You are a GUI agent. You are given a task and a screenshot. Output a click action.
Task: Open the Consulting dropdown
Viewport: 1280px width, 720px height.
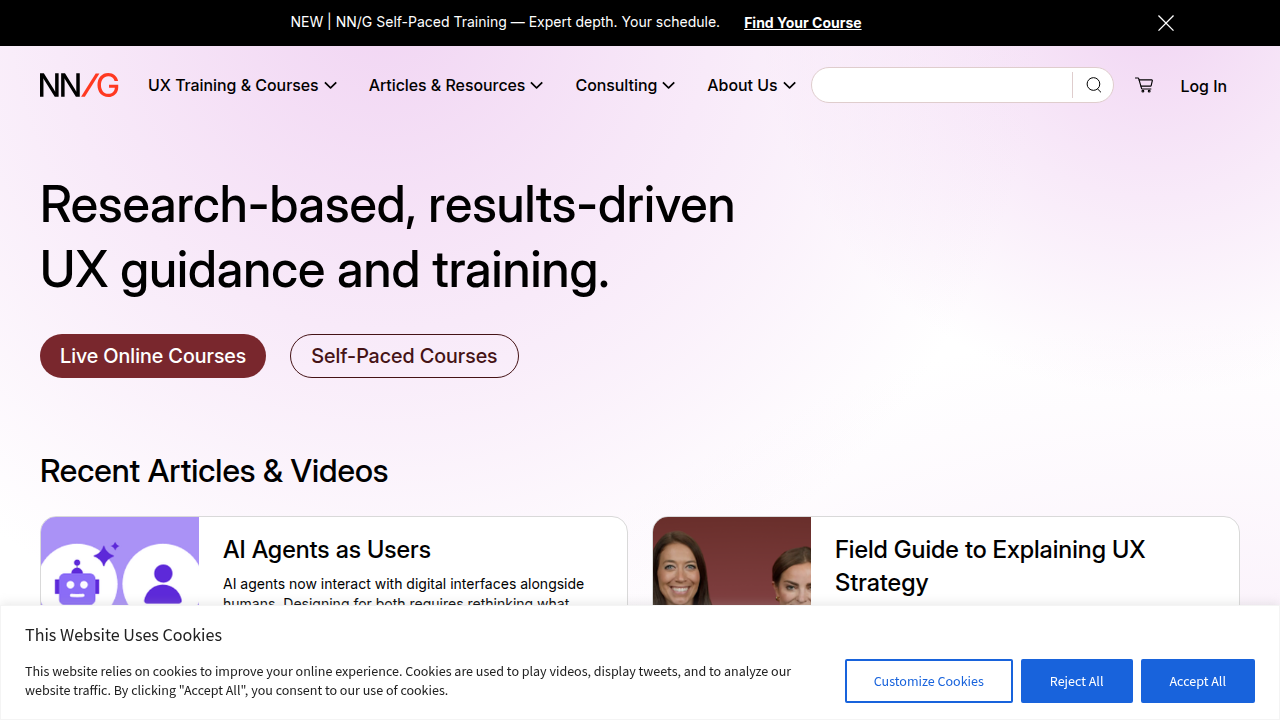(624, 85)
